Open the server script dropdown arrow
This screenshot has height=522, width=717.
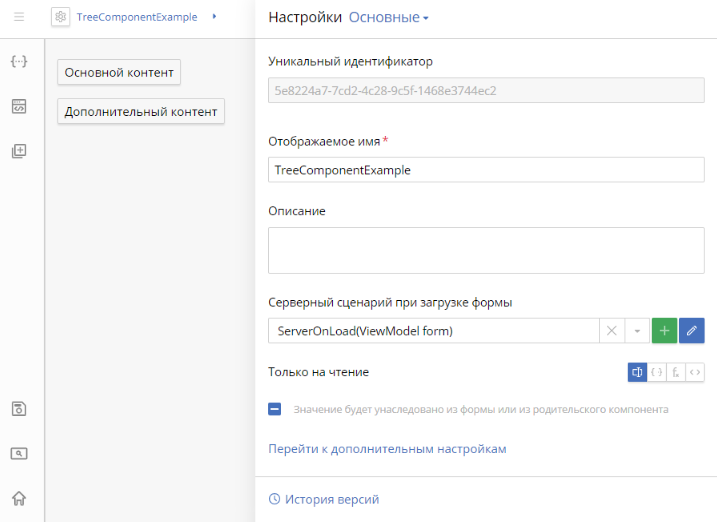tap(637, 331)
